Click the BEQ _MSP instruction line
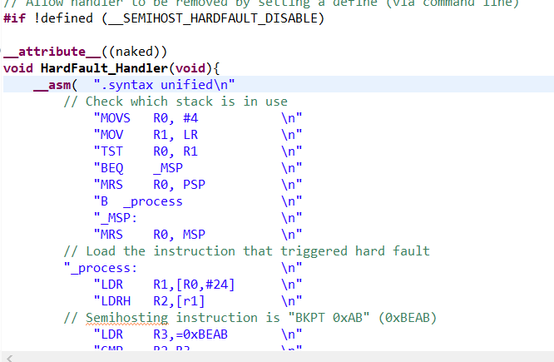This screenshot has height=362, width=554. point(198,168)
